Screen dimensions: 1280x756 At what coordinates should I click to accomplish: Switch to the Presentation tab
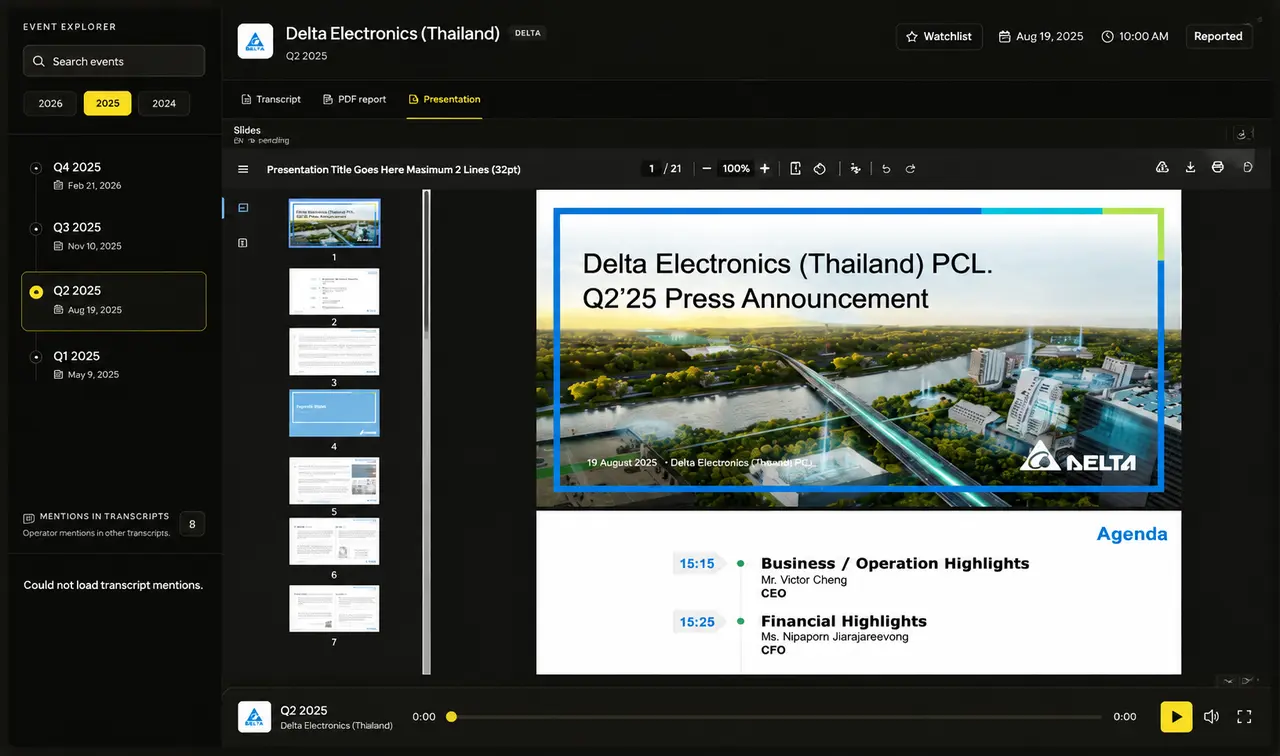444,99
